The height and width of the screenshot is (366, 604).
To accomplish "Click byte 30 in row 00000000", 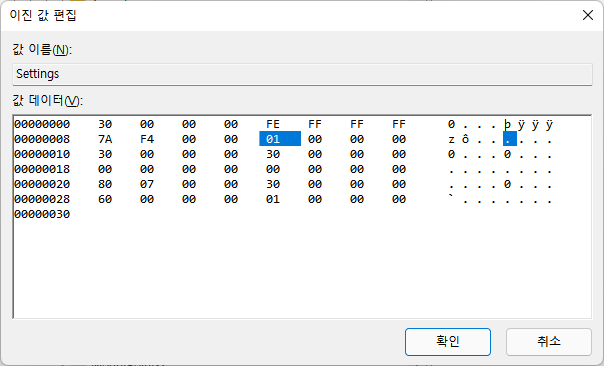I will click(105, 124).
